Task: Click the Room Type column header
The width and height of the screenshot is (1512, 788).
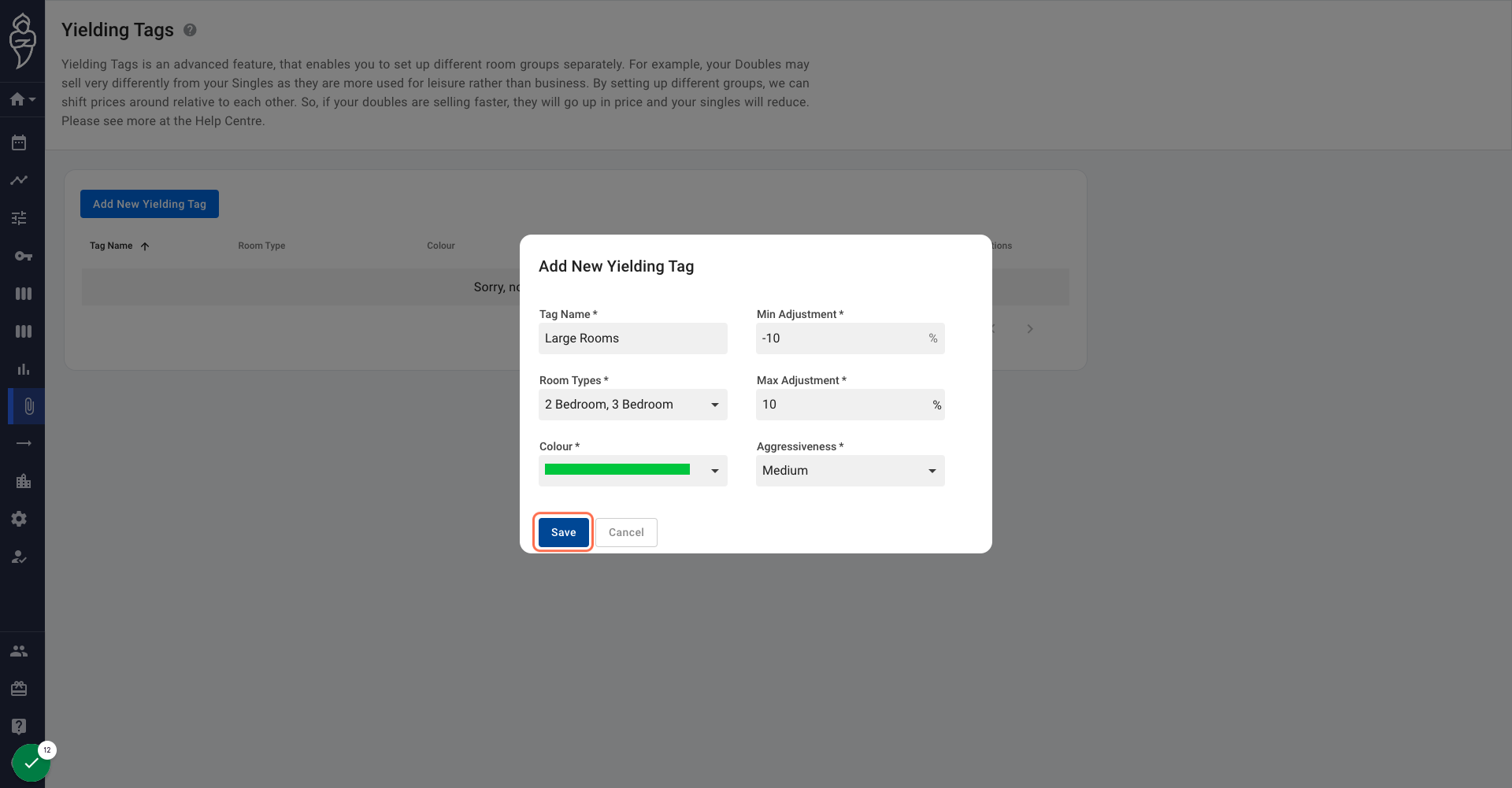Action: click(x=261, y=246)
